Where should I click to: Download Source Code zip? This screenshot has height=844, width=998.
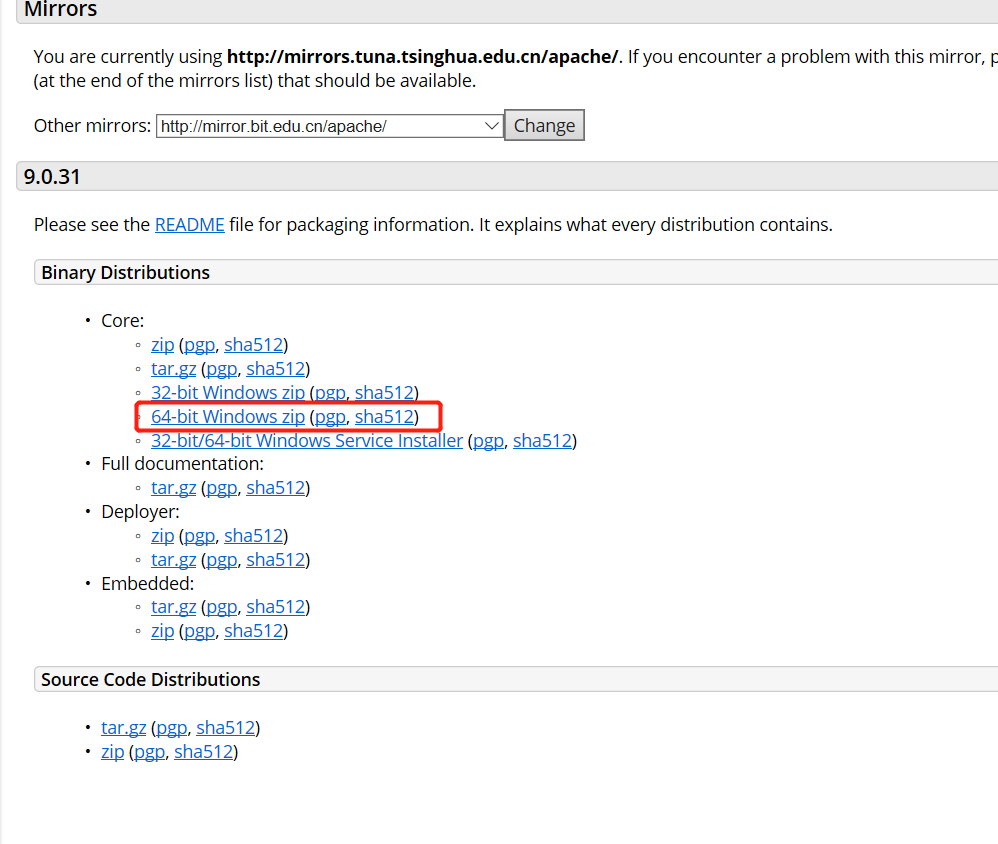[113, 752]
